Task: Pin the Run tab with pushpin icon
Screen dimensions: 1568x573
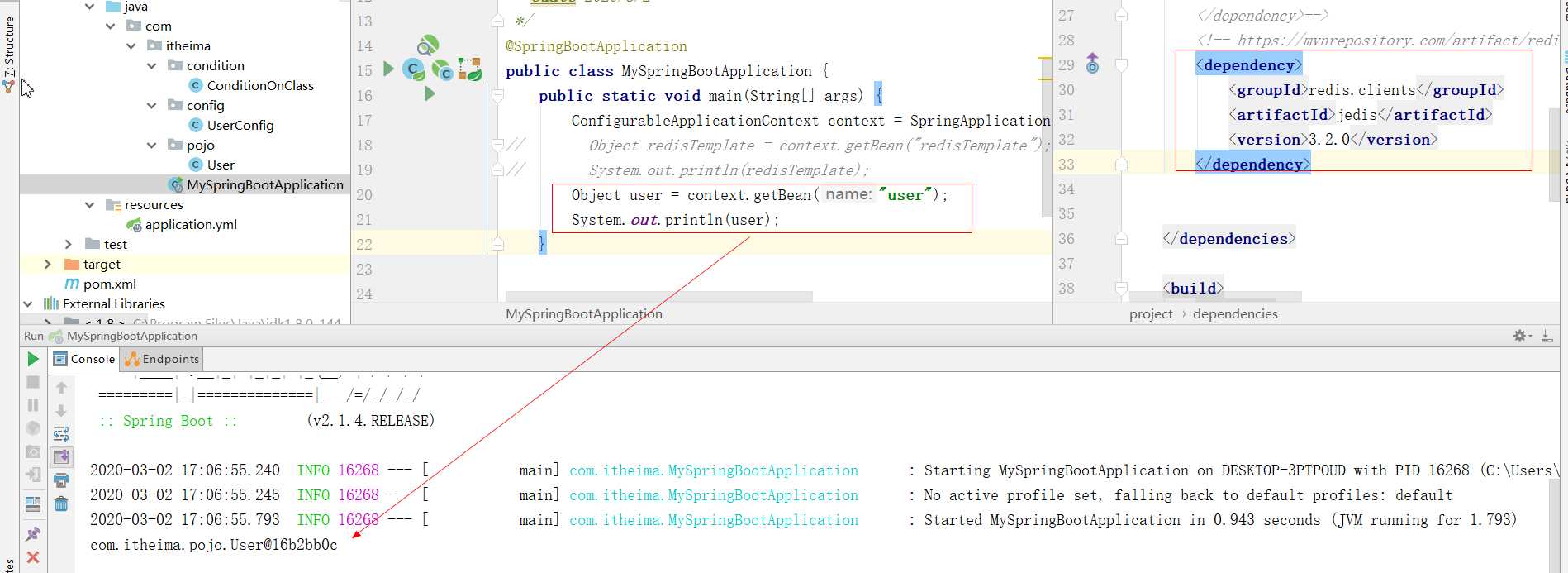Action: [x=33, y=534]
